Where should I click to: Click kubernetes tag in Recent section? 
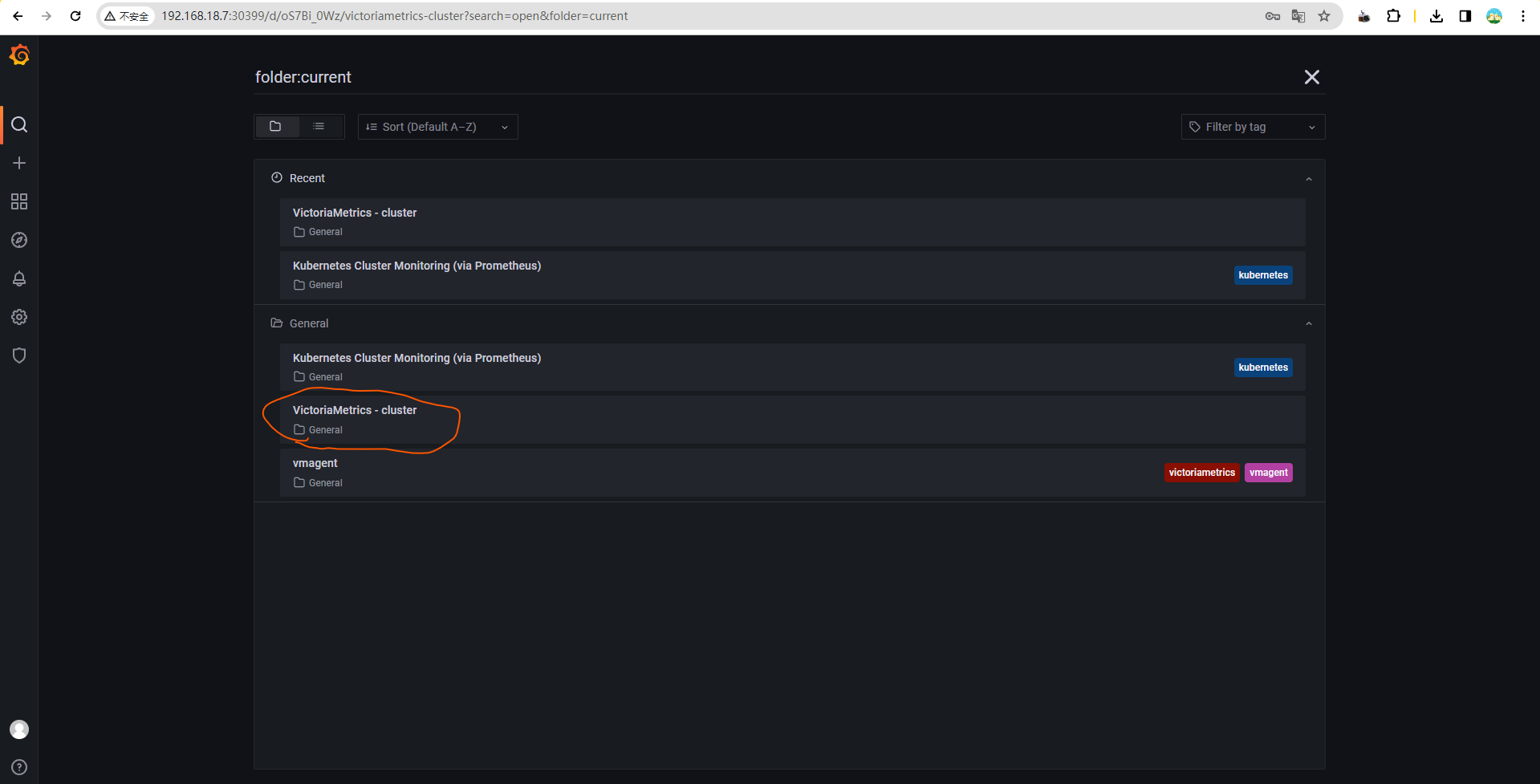1263,275
